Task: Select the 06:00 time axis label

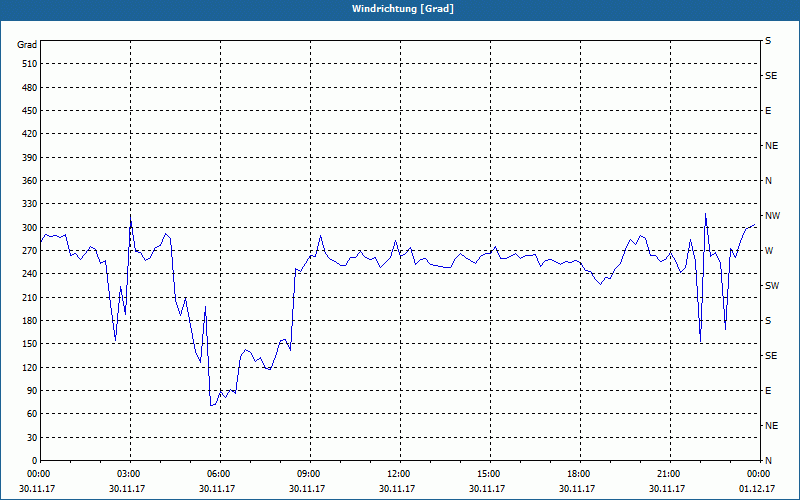Action: pos(220,473)
